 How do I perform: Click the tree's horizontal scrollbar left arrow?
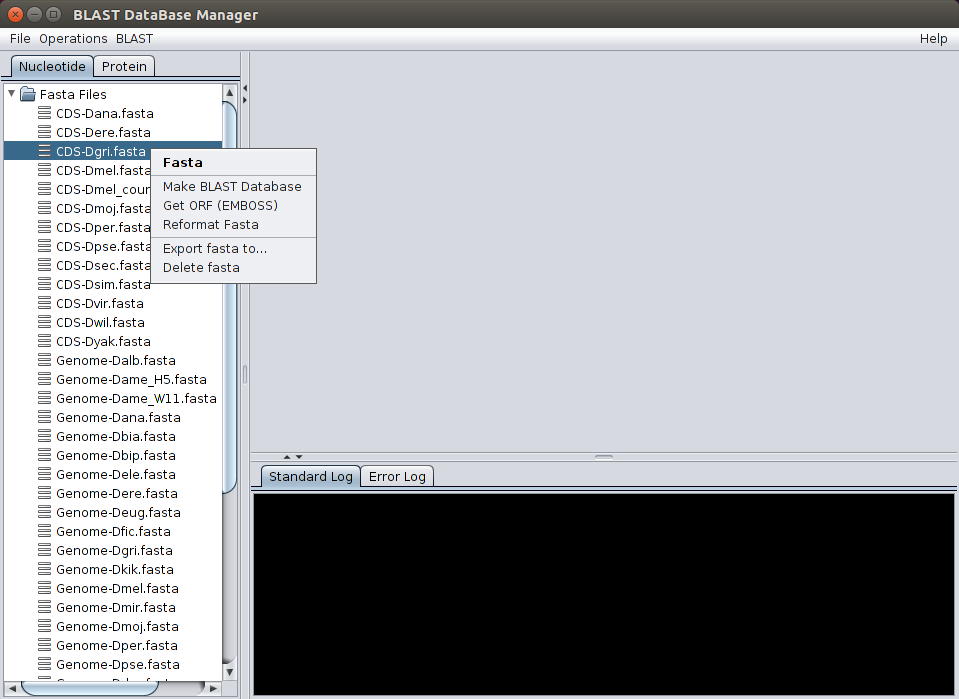12,688
